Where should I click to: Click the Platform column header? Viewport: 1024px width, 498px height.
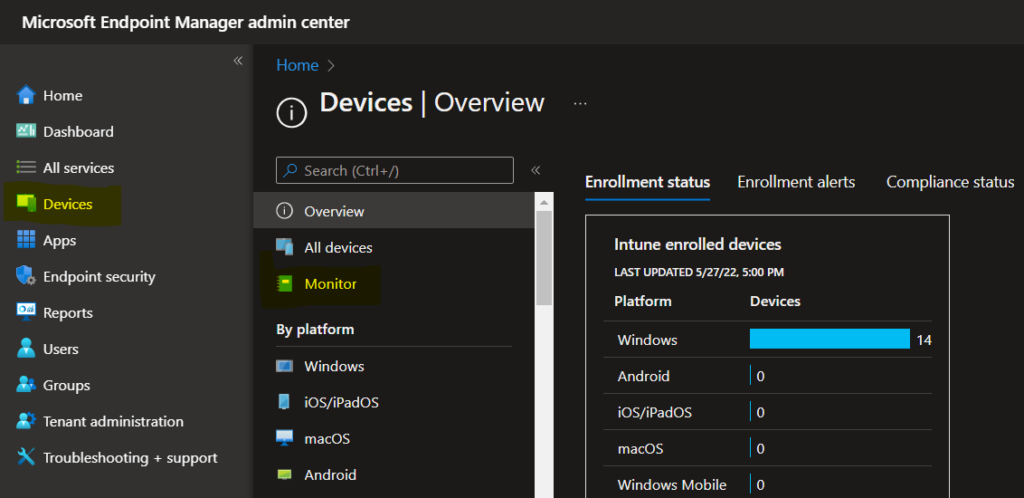643,302
